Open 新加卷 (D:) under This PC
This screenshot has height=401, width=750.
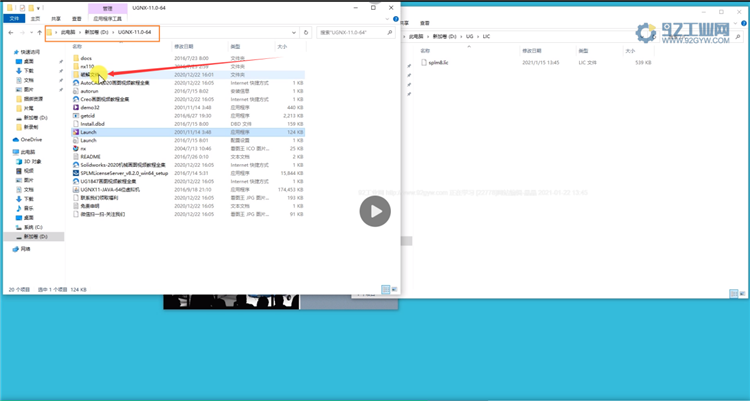pyautogui.click(x=33, y=237)
